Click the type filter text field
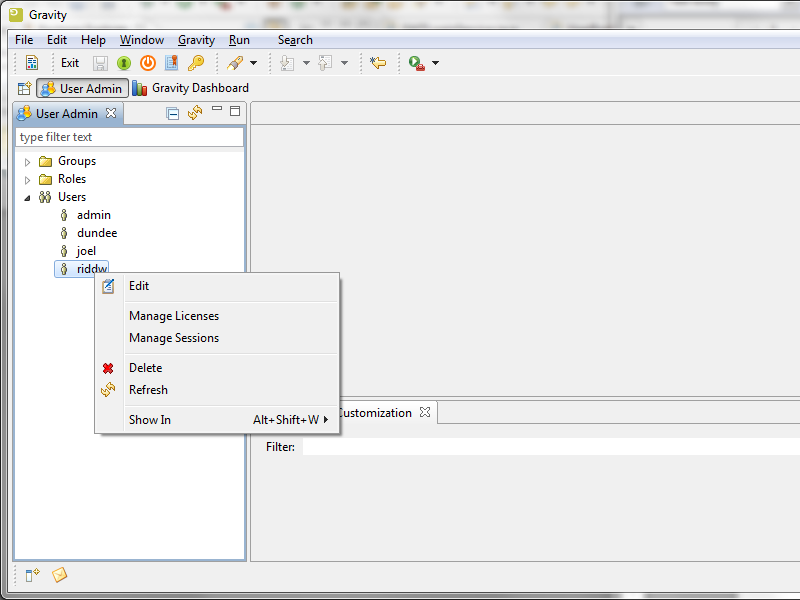 (x=129, y=137)
